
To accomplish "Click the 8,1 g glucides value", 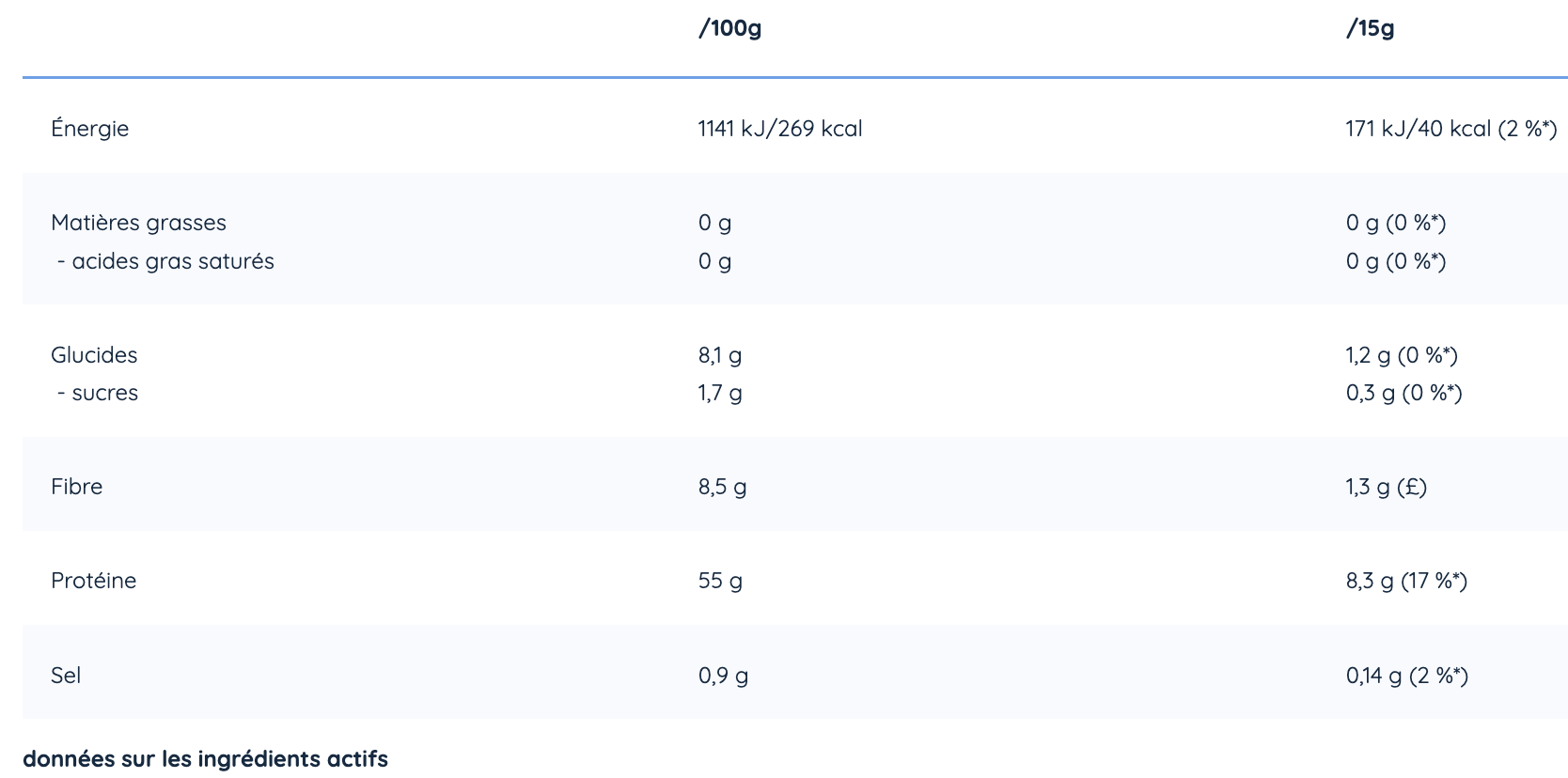I will tap(719, 355).
